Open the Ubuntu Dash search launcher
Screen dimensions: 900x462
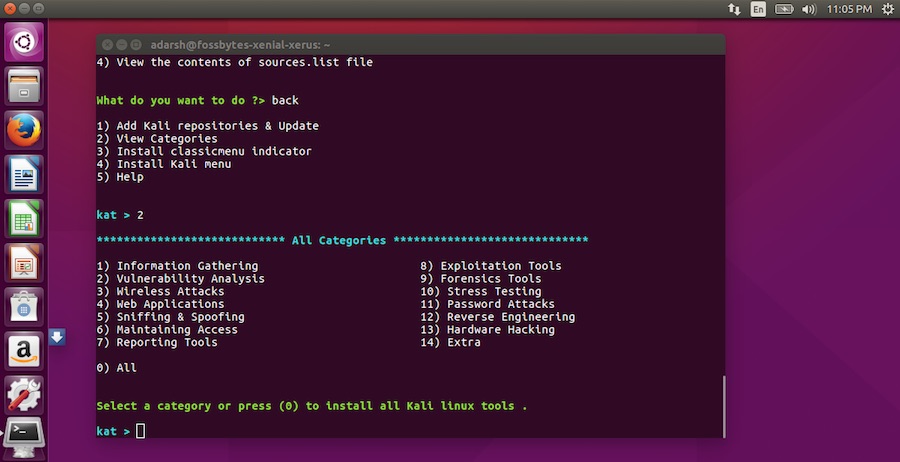pyautogui.click(x=23, y=42)
